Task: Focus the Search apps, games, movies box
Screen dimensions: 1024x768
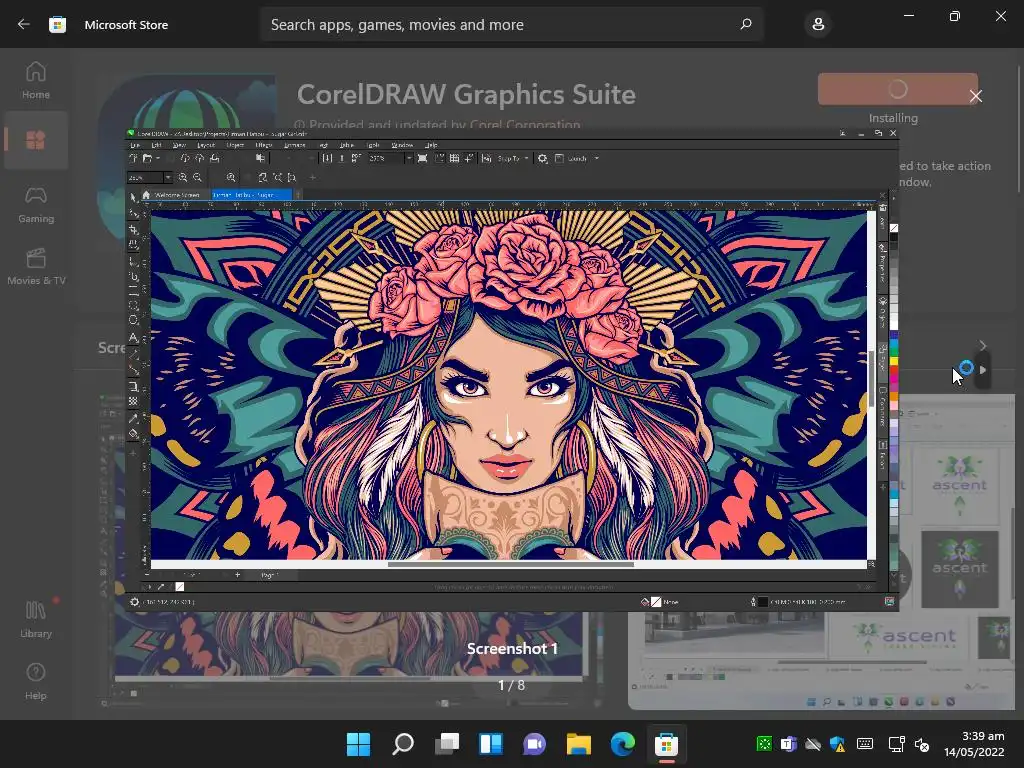Action: click(511, 24)
